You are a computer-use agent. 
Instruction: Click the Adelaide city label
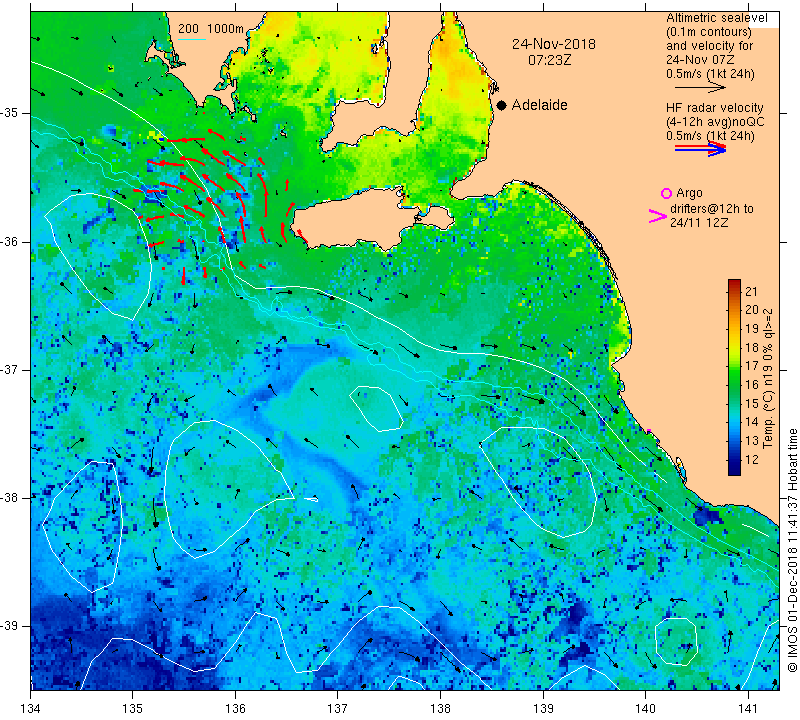click(539, 105)
